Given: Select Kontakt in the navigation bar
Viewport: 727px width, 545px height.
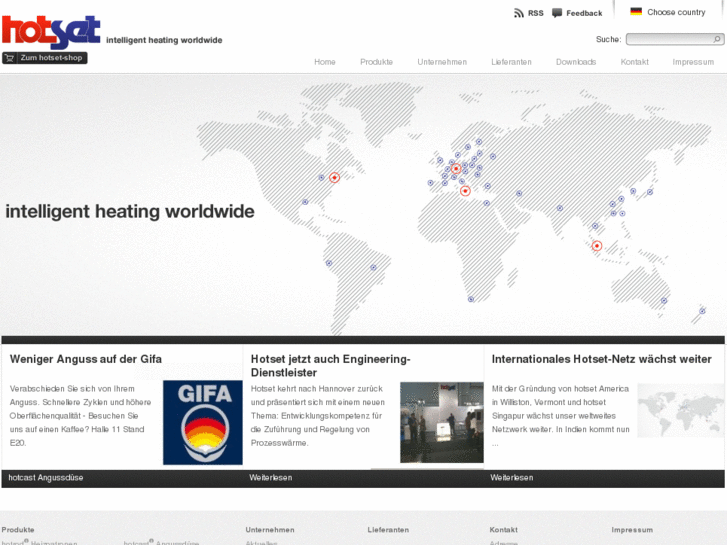Looking at the screenshot, I should click(x=634, y=62).
